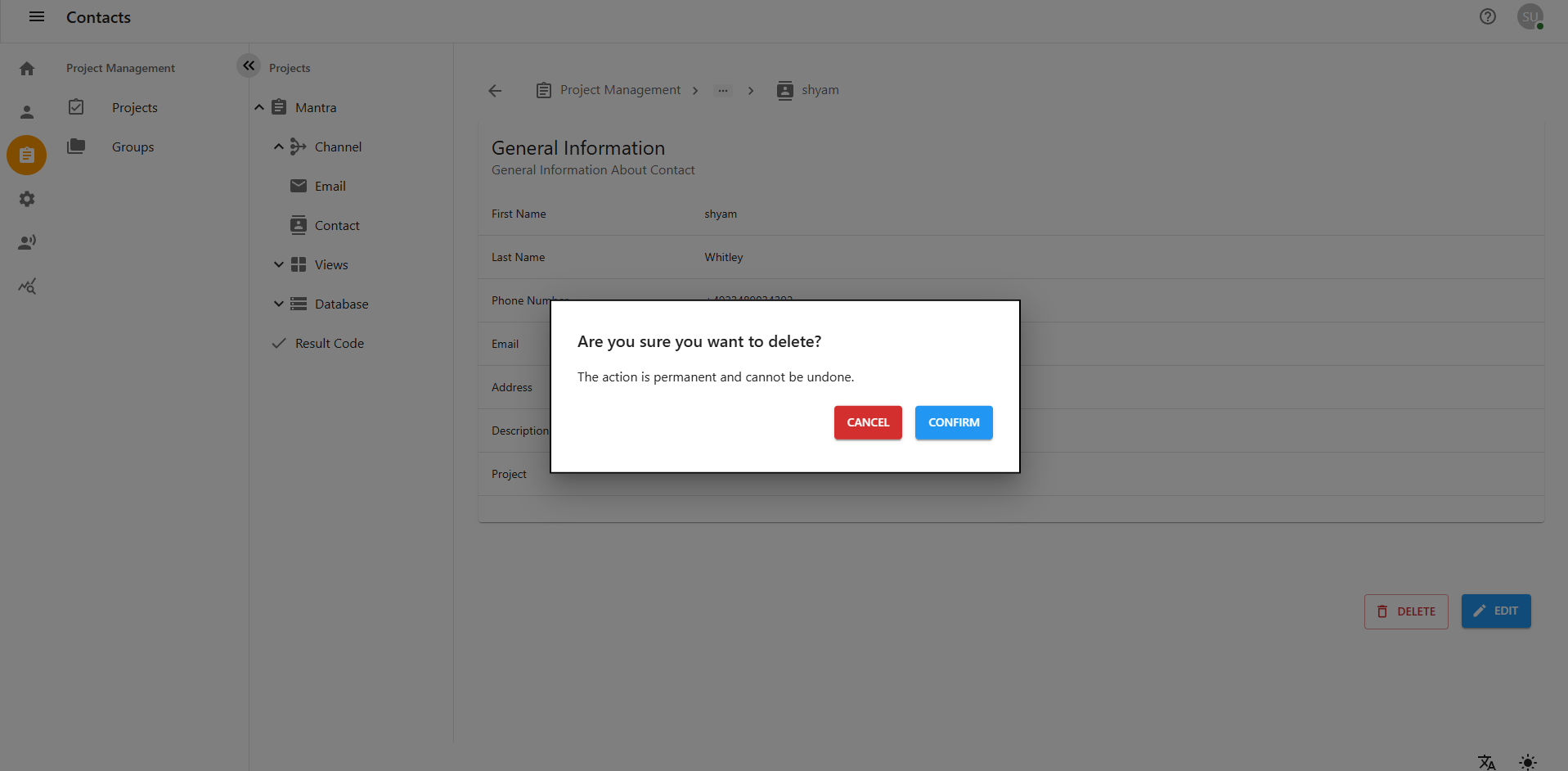Open the highlighted Projects clipboard icon

click(x=27, y=155)
